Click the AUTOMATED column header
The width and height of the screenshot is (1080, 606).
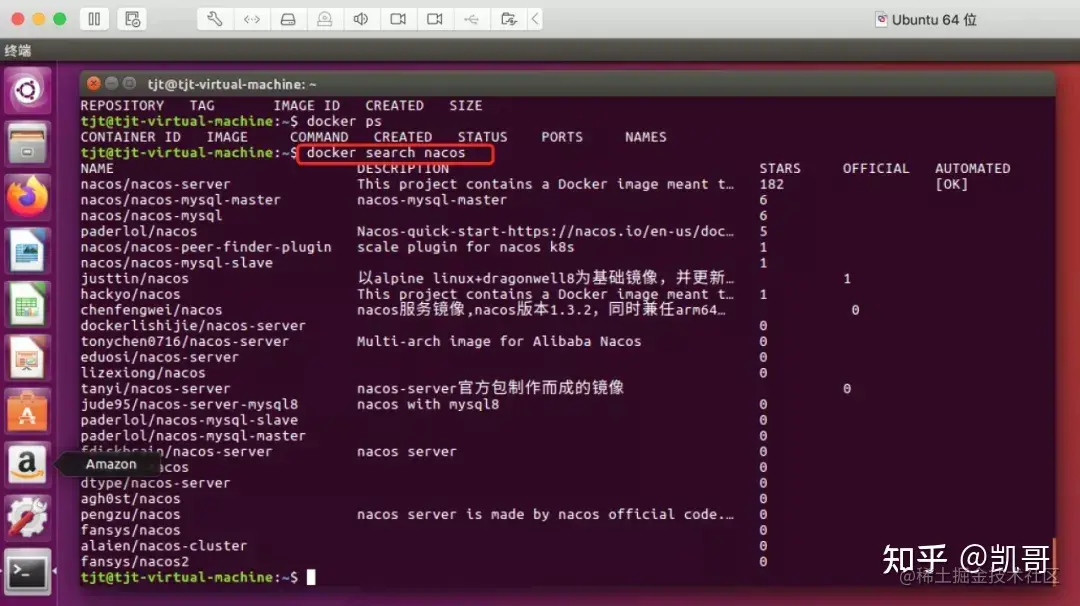pos(973,168)
